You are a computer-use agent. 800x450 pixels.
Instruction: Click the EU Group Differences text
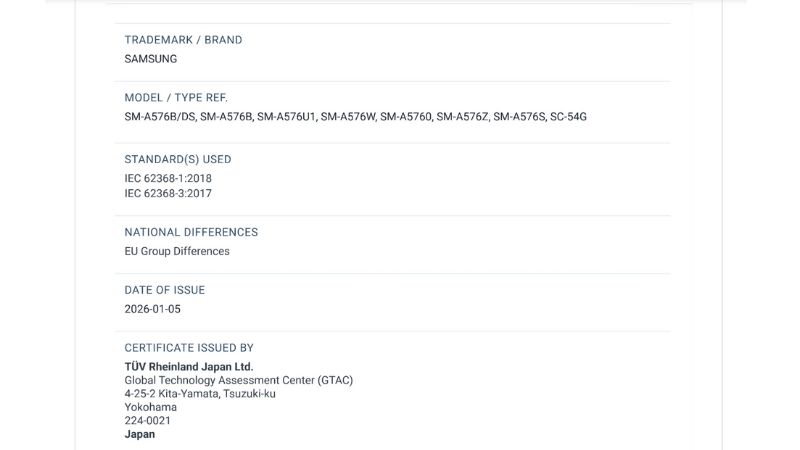point(177,251)
